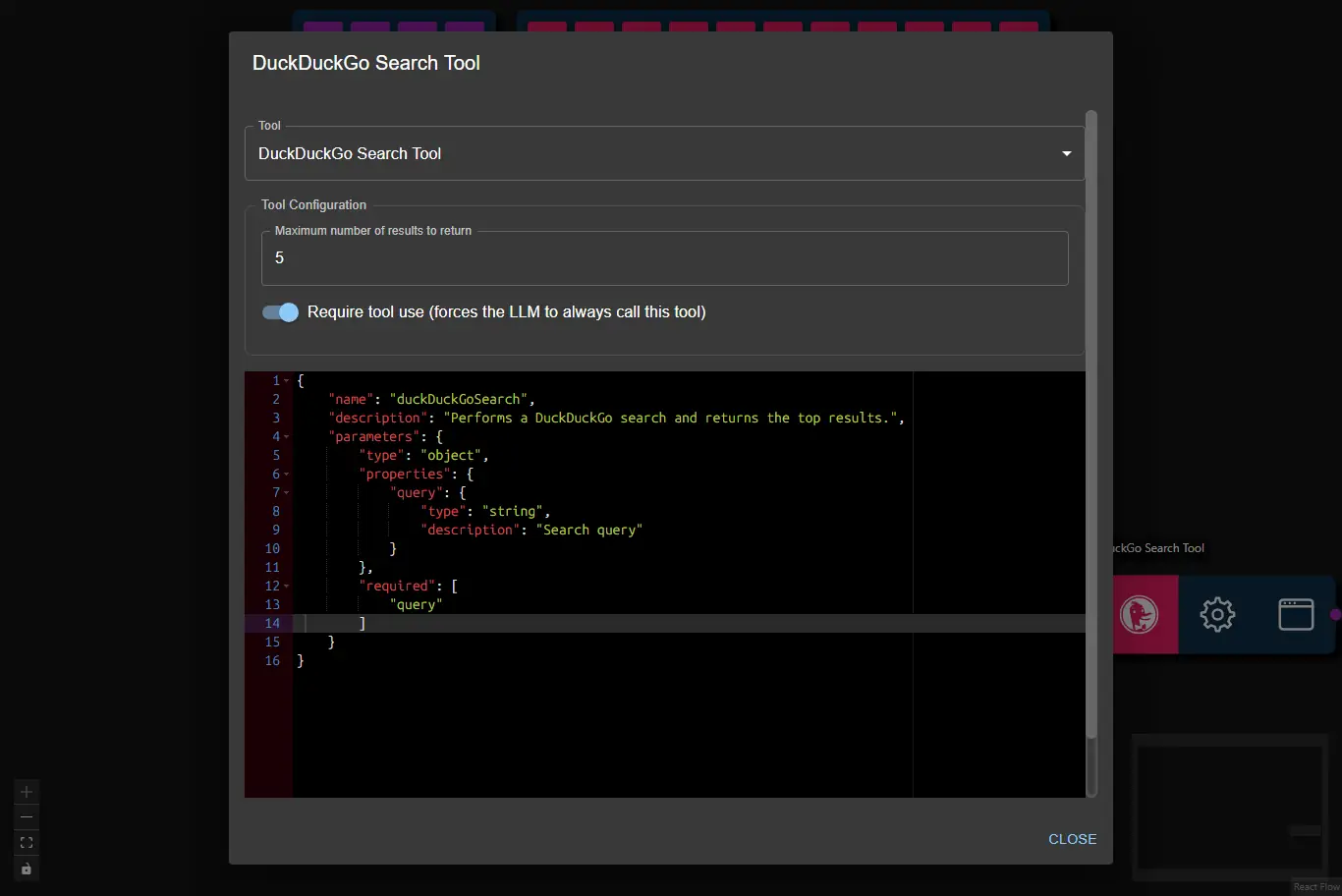Collapse the parameters object on line 4

coord(286,436)
